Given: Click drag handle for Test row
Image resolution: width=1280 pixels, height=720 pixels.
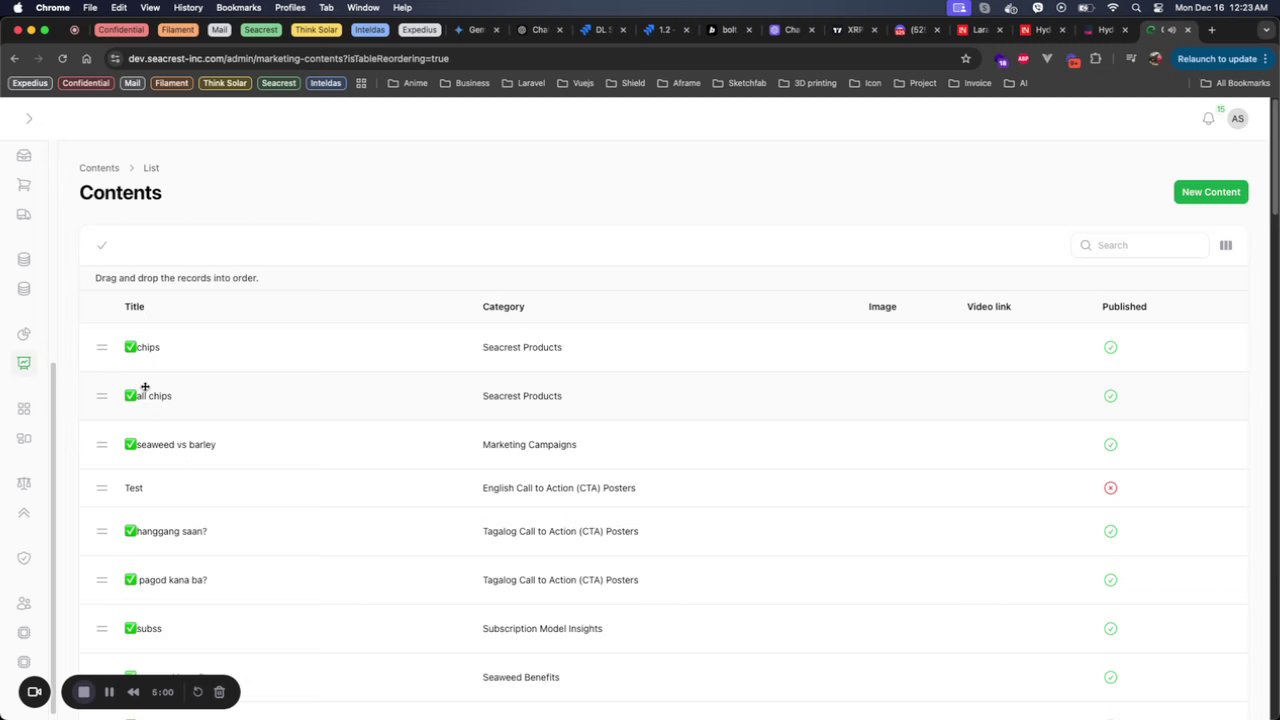Looking at the screenshot, I should [102, 488].
